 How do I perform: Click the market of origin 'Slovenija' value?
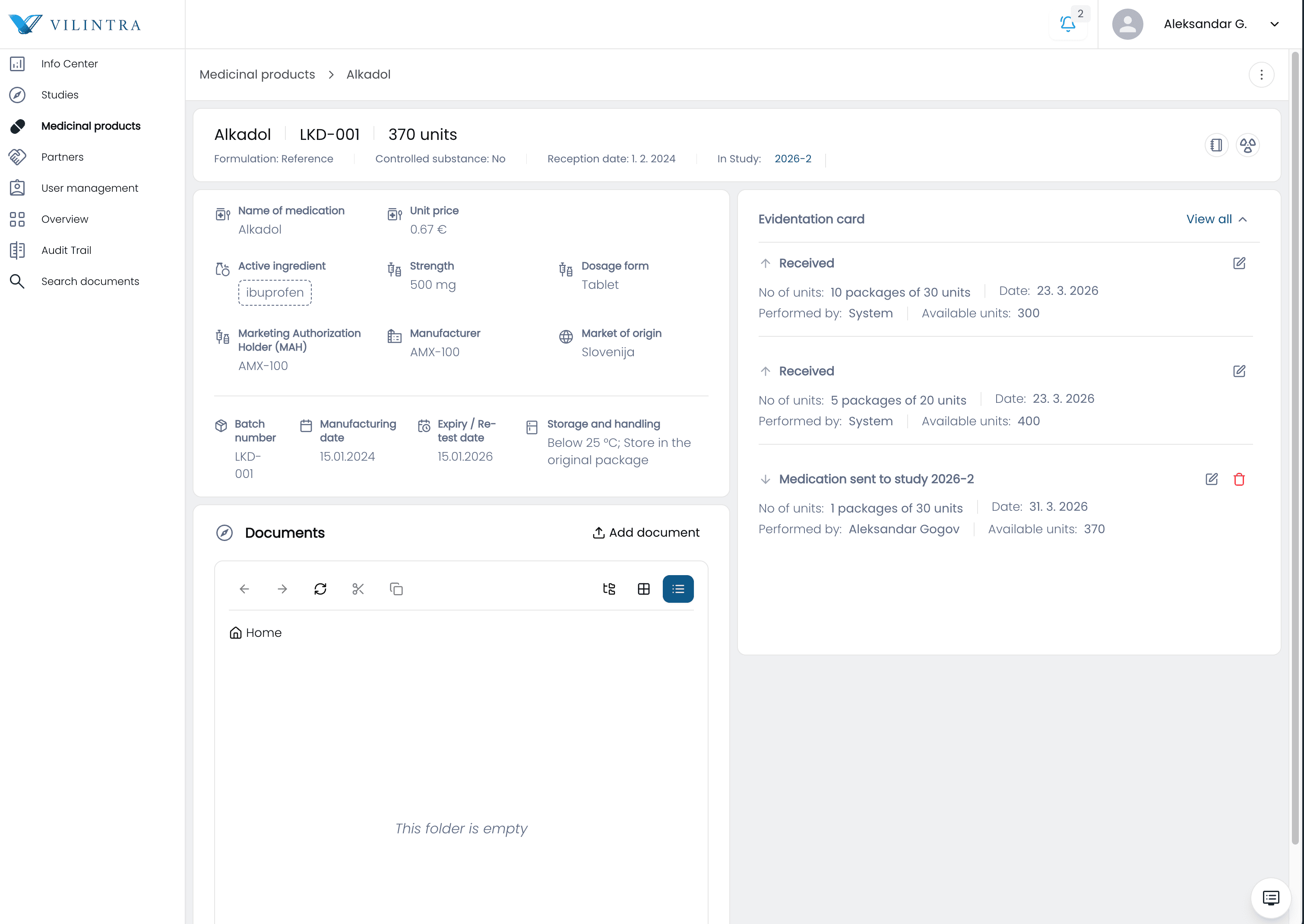608,352
